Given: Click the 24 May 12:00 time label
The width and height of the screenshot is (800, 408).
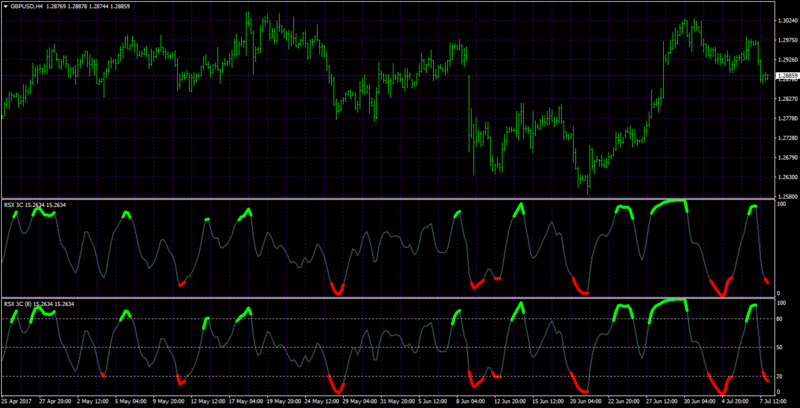Looking at the screenshot, I should coord(322,401).
